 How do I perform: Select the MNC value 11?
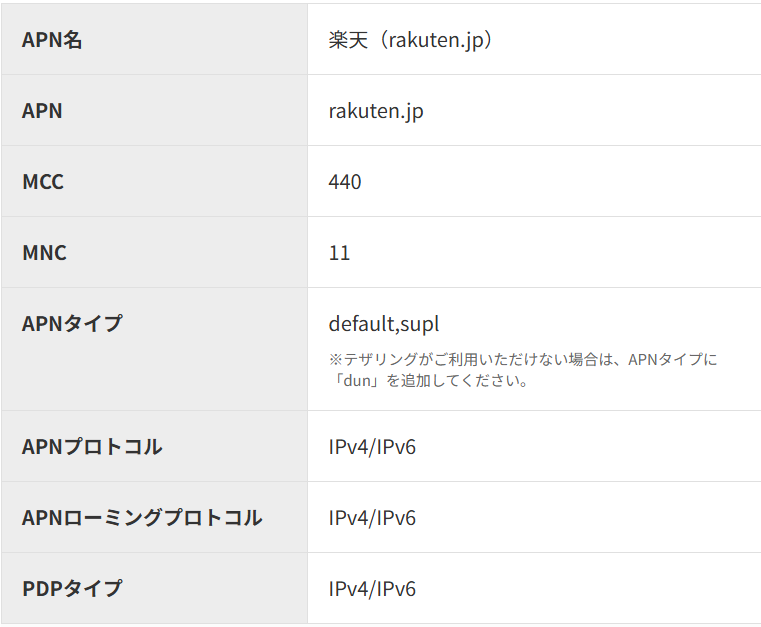tap(339, 253)
